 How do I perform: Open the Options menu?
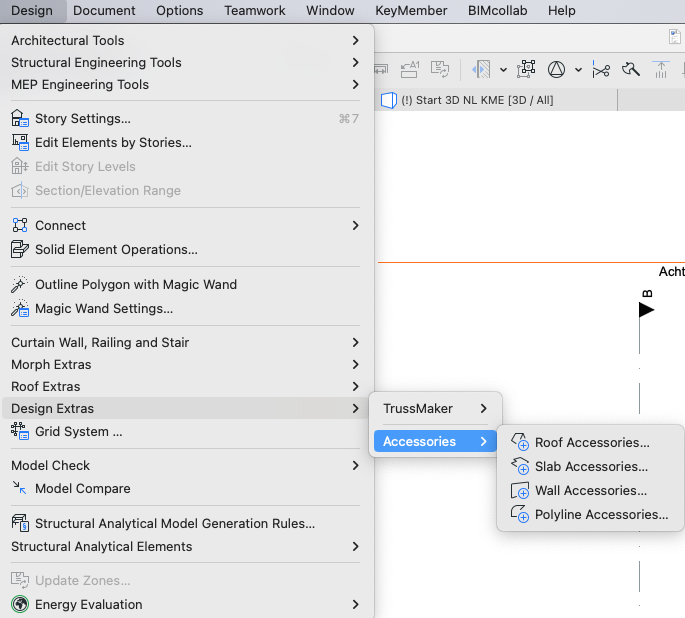click(180, 10)
